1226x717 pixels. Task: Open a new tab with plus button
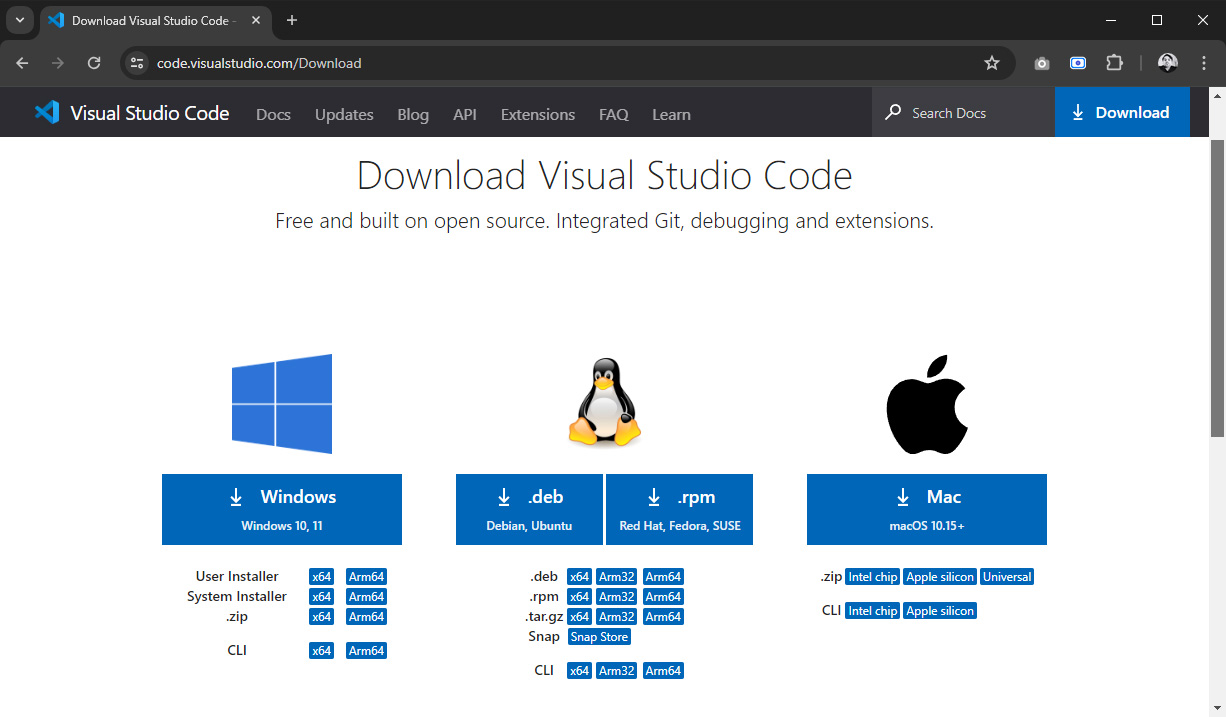292,20
